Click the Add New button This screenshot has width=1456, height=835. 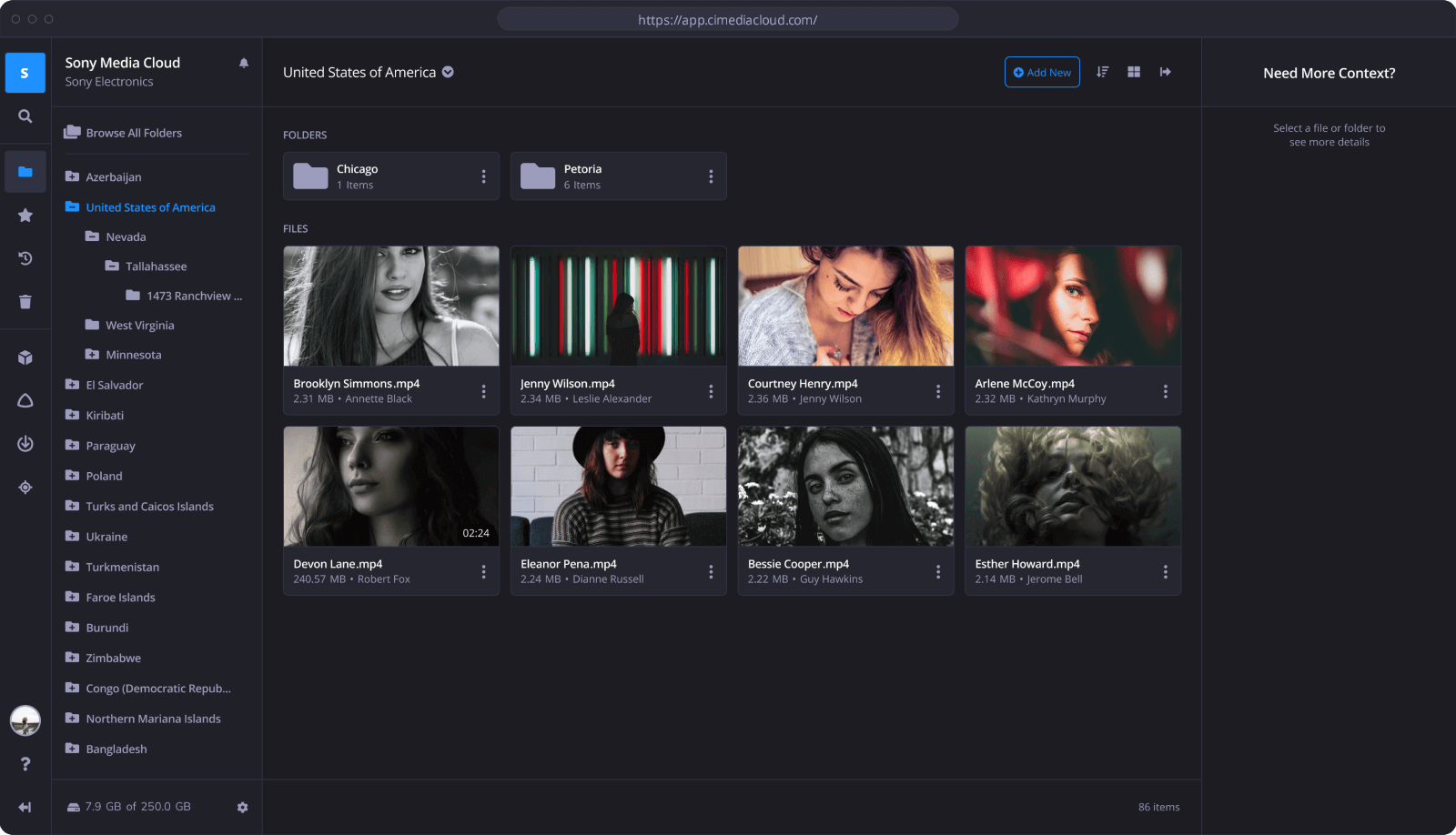click(x=1042, y=73)
